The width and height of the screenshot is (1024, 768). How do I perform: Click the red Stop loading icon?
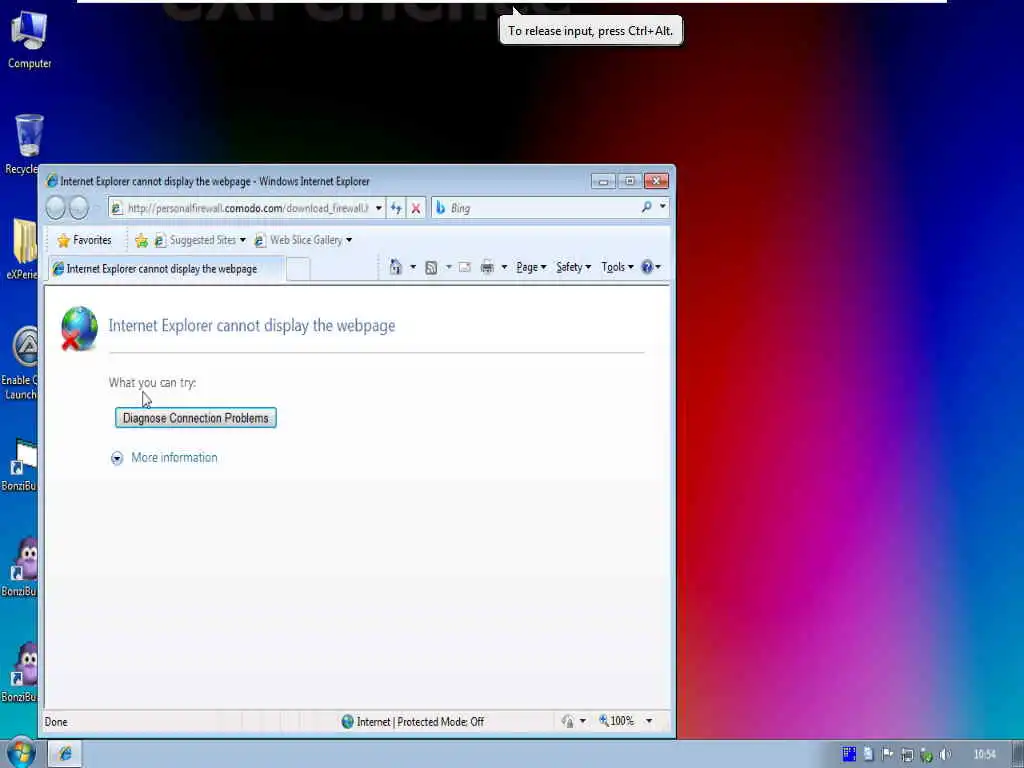tap(416, 208)
